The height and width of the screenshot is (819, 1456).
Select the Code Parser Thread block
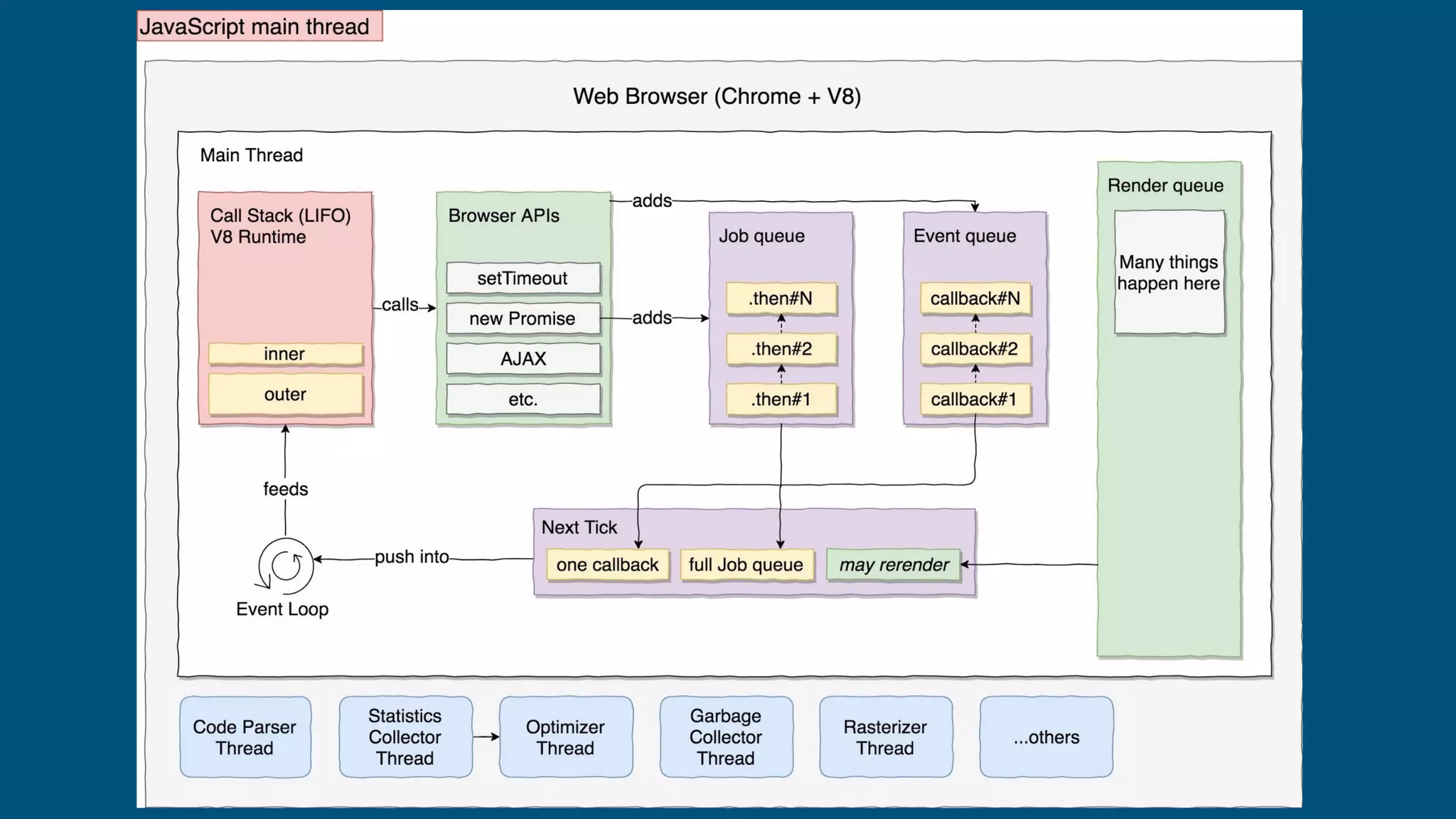(245, 737)
